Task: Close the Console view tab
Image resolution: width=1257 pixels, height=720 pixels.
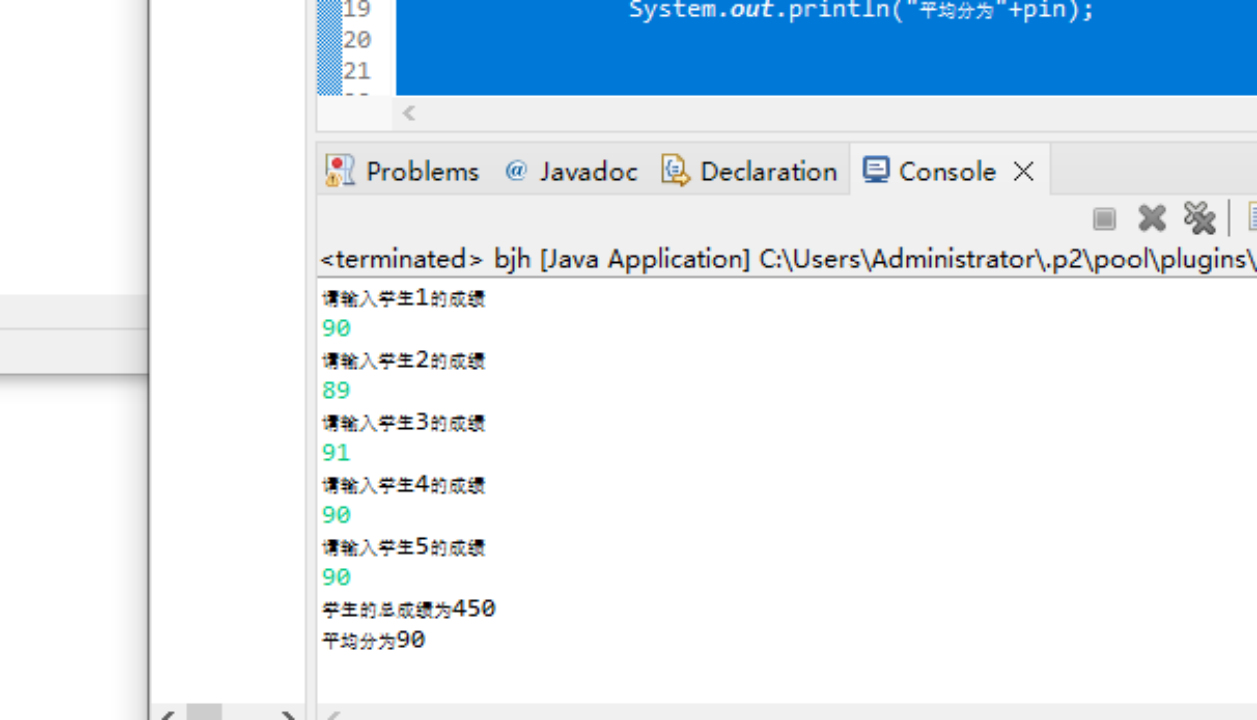Action: pos(1023,172)
